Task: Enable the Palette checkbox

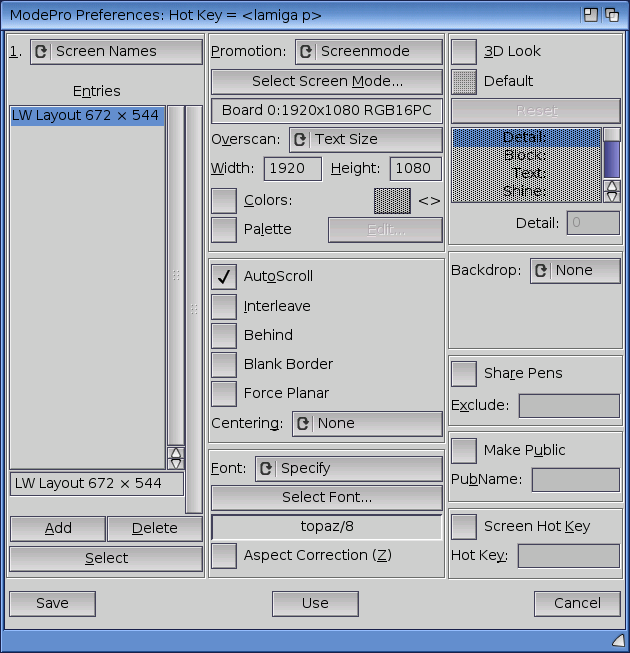Action: tap(224, 230)
